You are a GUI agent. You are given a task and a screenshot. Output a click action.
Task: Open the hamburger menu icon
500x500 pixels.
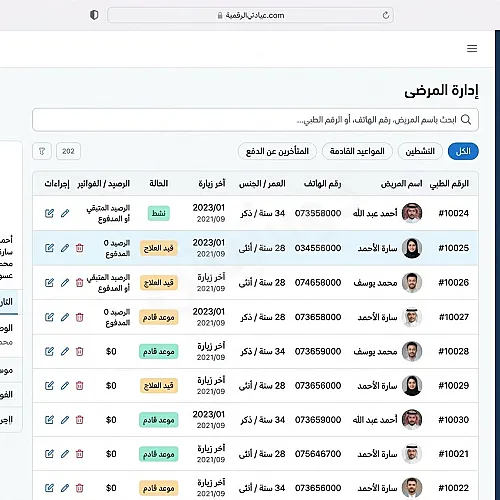[472, 49]
